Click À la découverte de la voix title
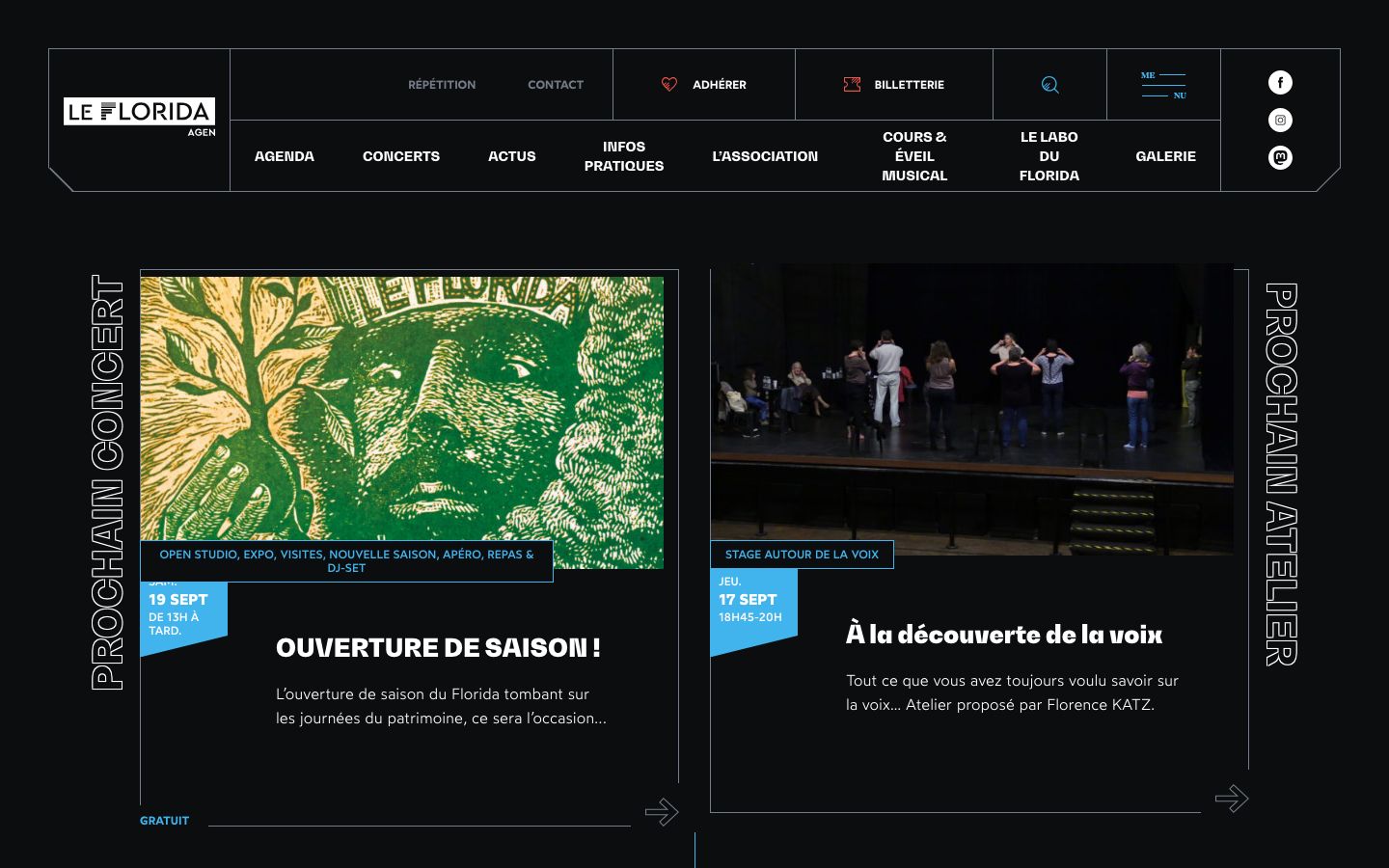The width and height of the screenshot is (1389, 868). point(1004,635)
